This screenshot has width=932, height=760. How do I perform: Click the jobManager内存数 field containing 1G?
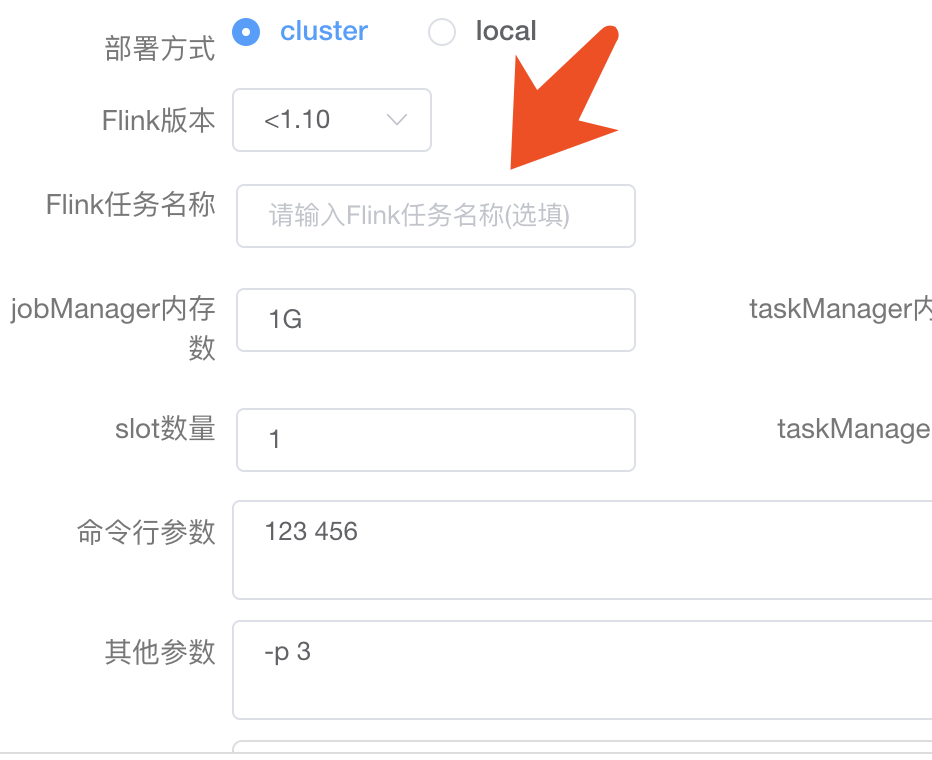(436, 320)
